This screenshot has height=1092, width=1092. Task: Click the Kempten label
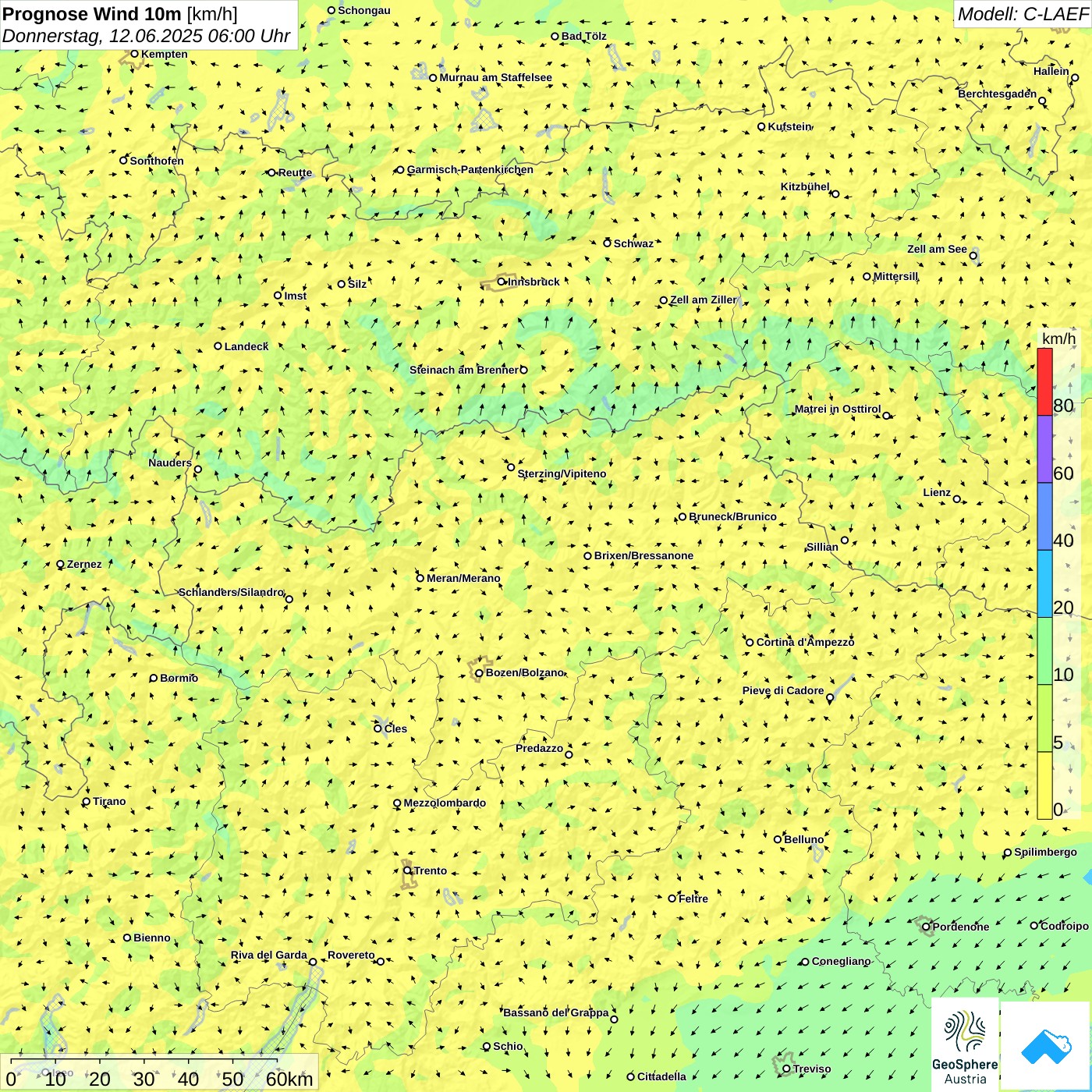[x=165, y=54]
